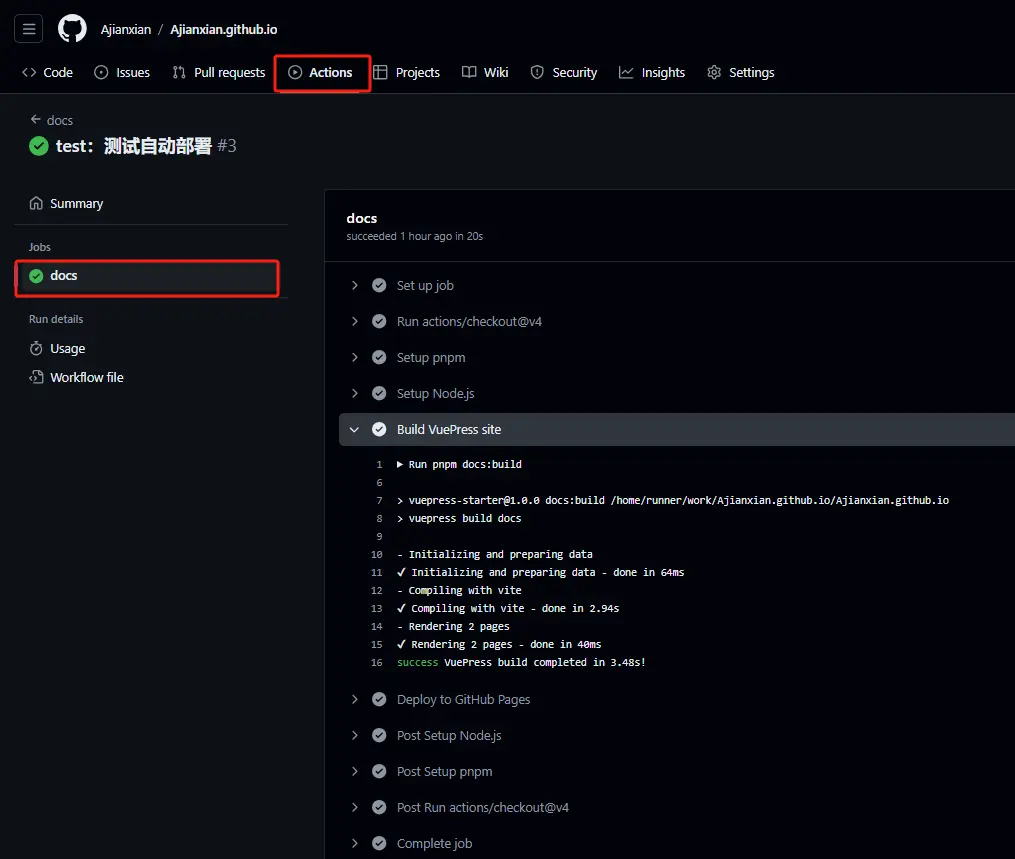Click status check icon for Build VuePress site
This screenshot has height=859, width=1015.
(x=379, y=429)
